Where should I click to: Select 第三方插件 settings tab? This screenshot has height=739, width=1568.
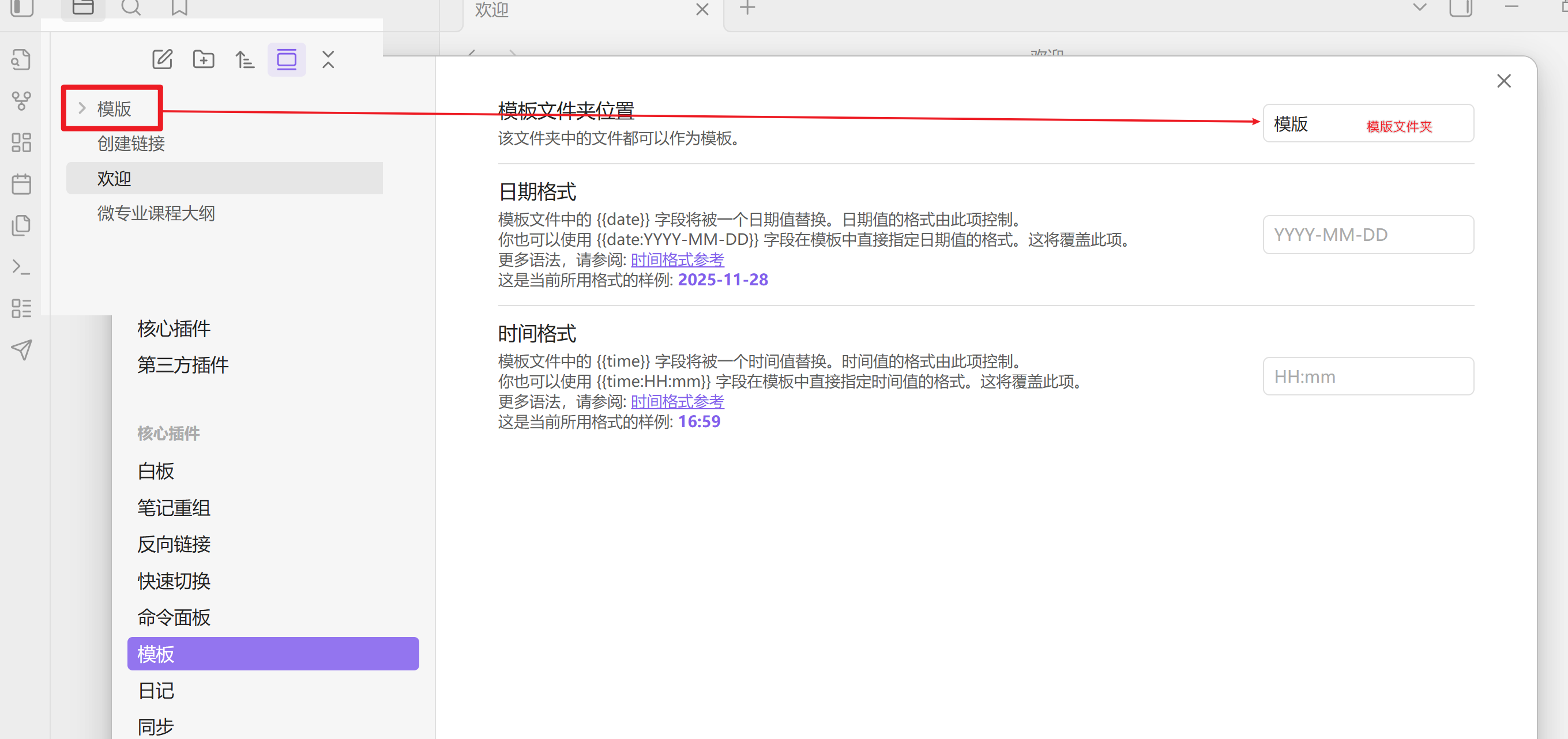pyautogui.click(x=183, y=365)
